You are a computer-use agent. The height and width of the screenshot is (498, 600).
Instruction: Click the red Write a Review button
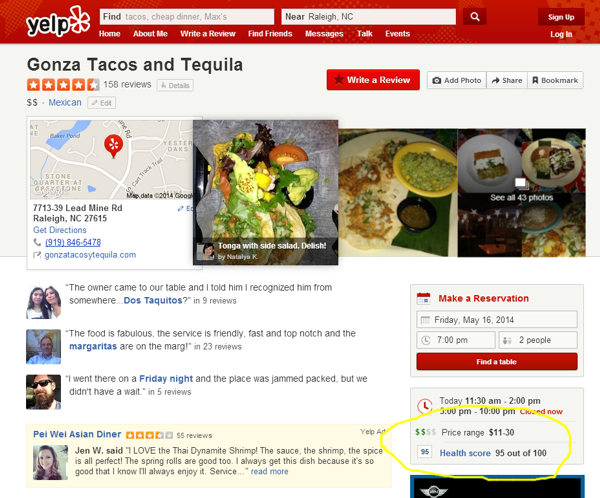tap(373, 80)
